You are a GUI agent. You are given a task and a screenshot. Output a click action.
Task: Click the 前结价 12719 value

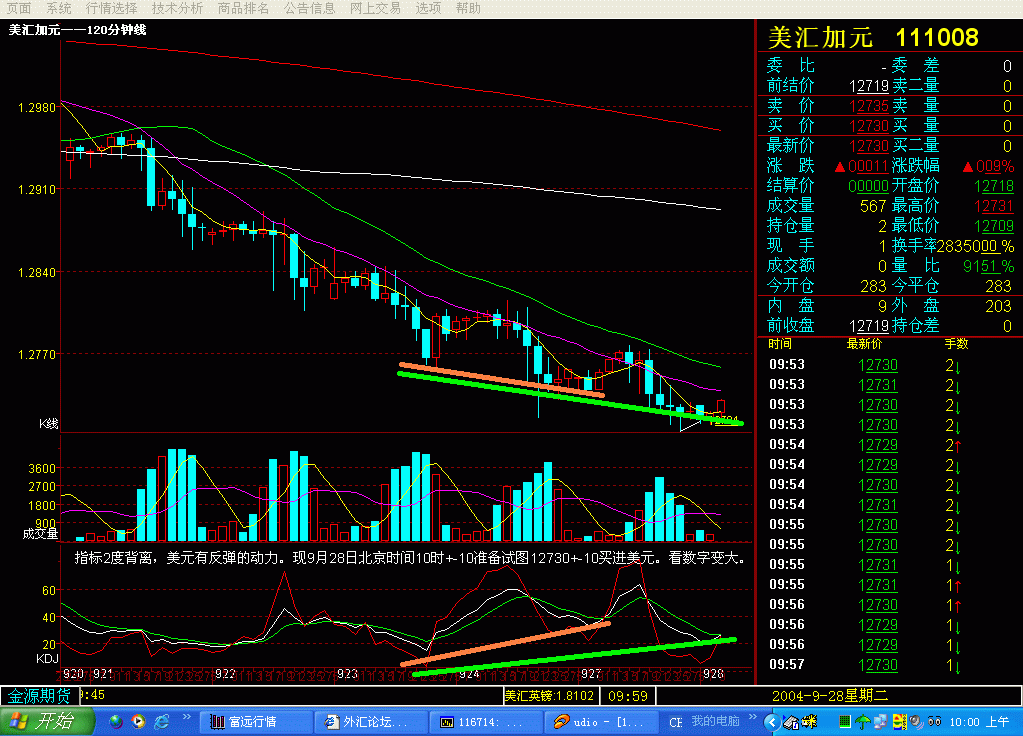pos(869,86)
